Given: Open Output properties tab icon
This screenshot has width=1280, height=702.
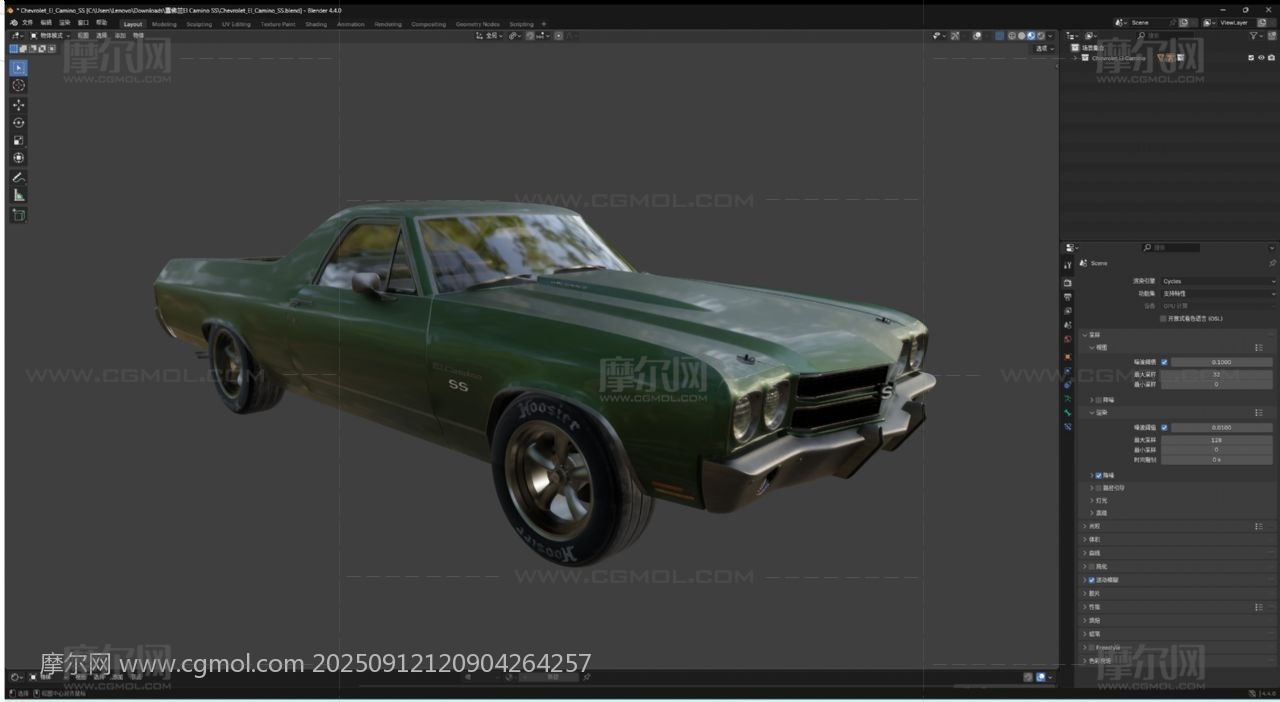Looking at the screenshot, I should (x=1068, y=297).
